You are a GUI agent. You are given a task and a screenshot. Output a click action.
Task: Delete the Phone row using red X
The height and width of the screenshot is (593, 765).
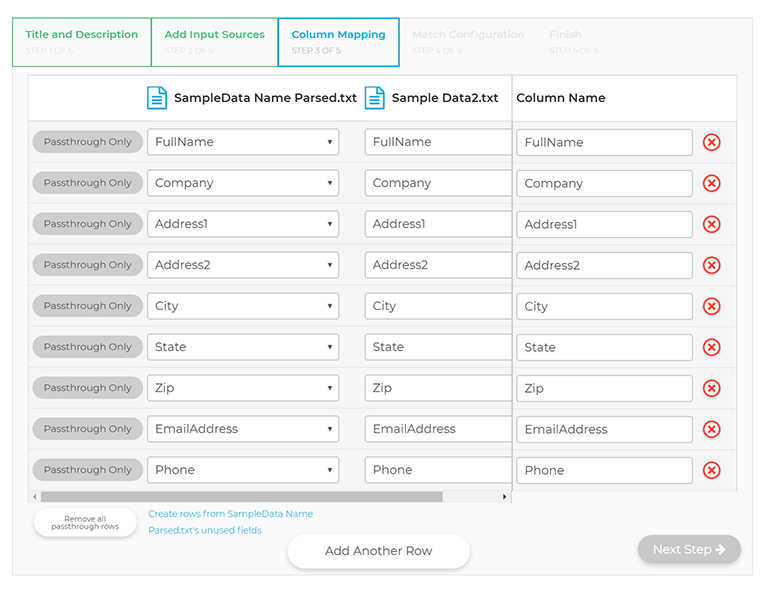tap(711, 470)
